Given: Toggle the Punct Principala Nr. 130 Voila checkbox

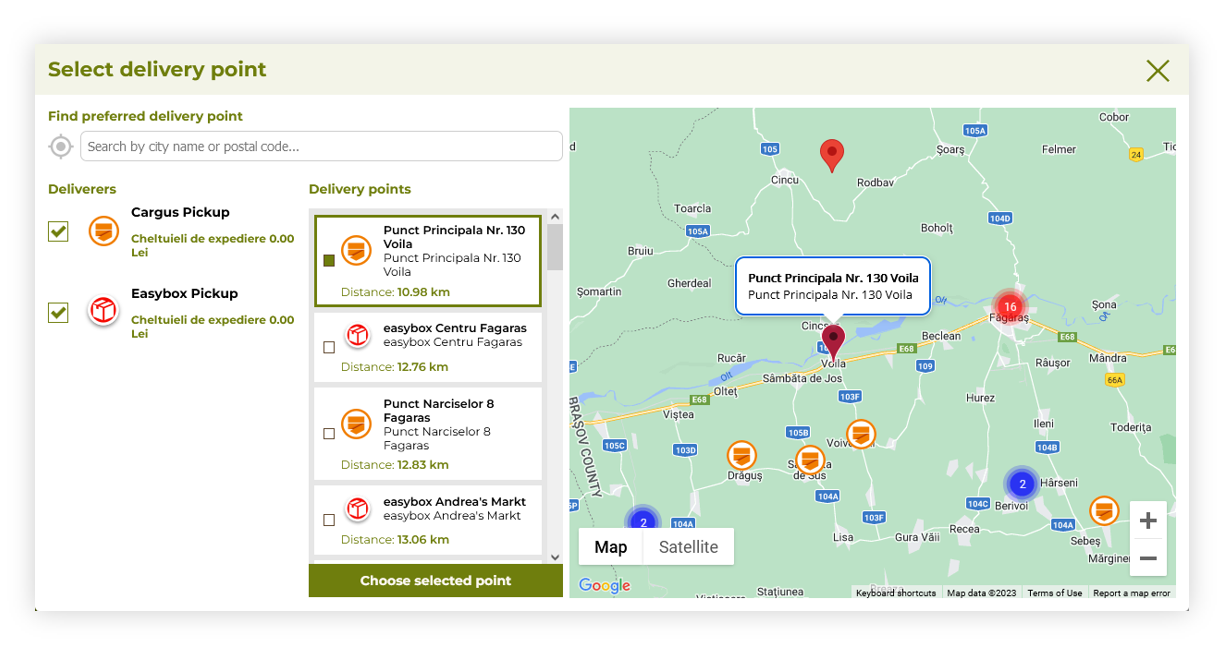Looking at the screenshot, I should pyautogui.click(x=329, y=261).
